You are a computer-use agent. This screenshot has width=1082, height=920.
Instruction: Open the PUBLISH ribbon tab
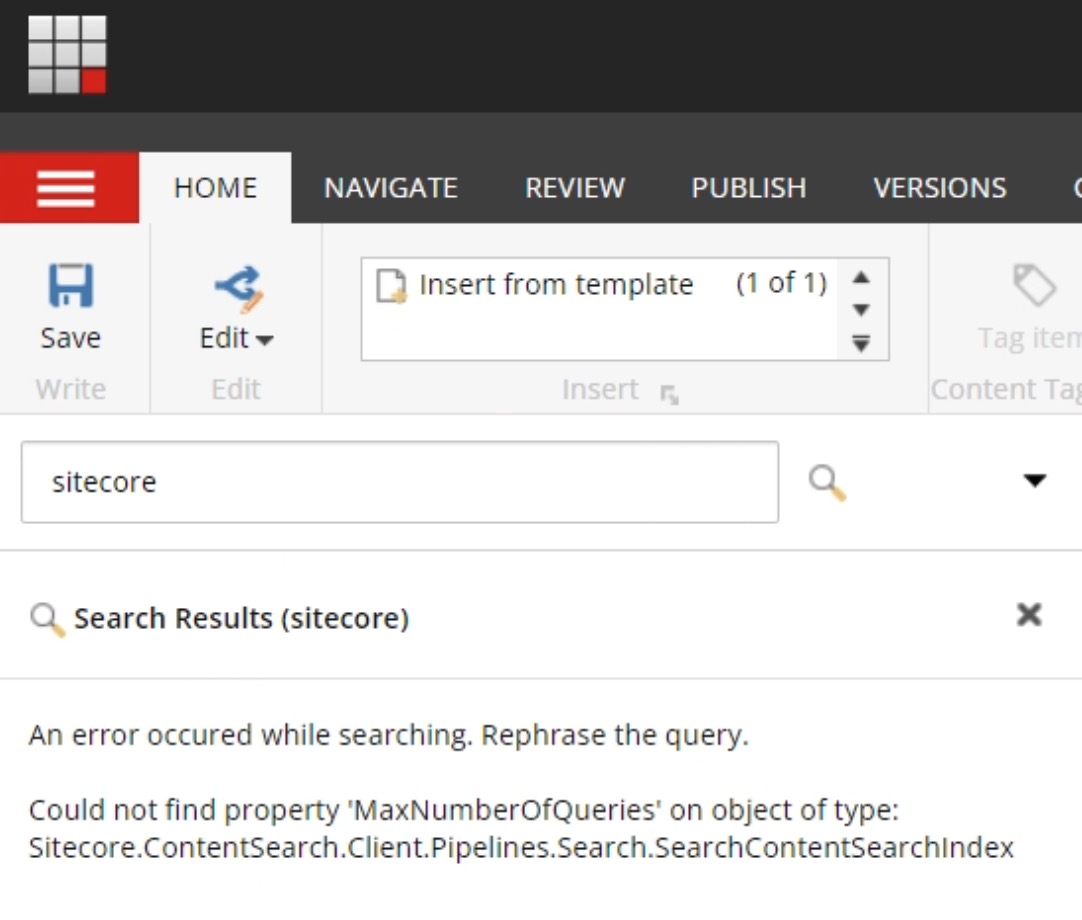(748, 188)
